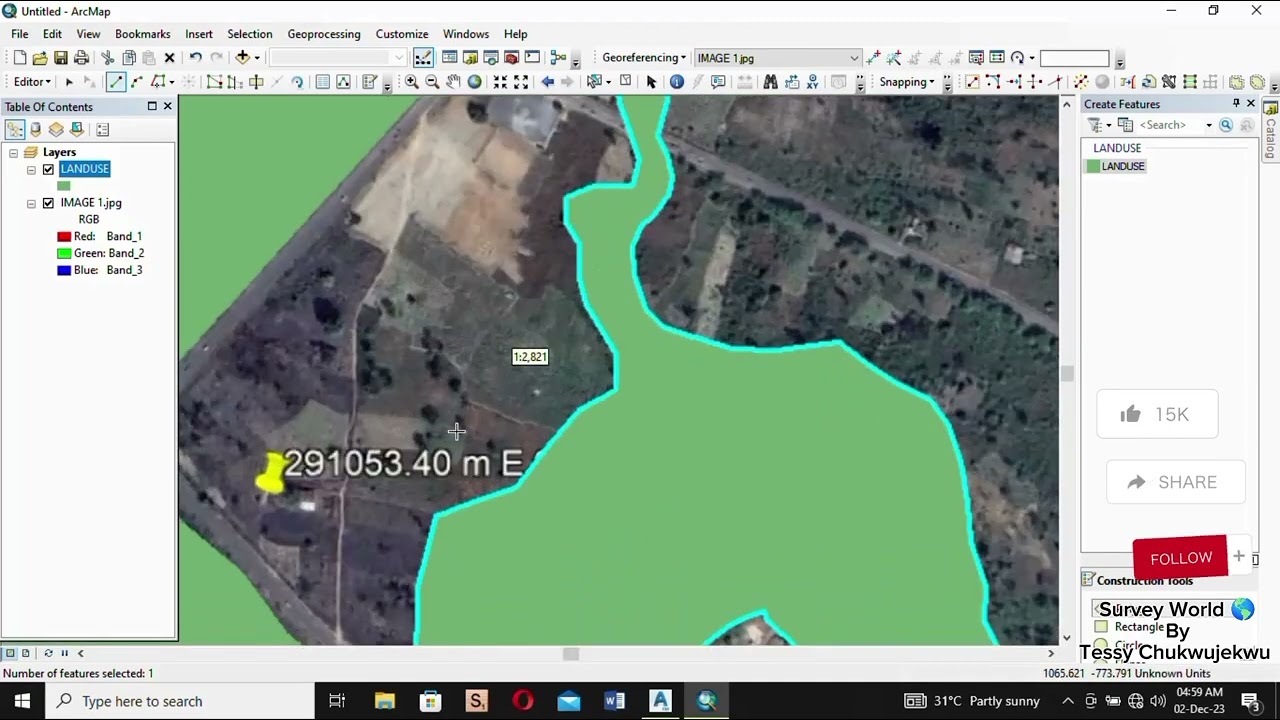Image resolution: width=1280 pixels, height=720 pixels.
Task: Open the Insert menu
Action: [199, 34]
